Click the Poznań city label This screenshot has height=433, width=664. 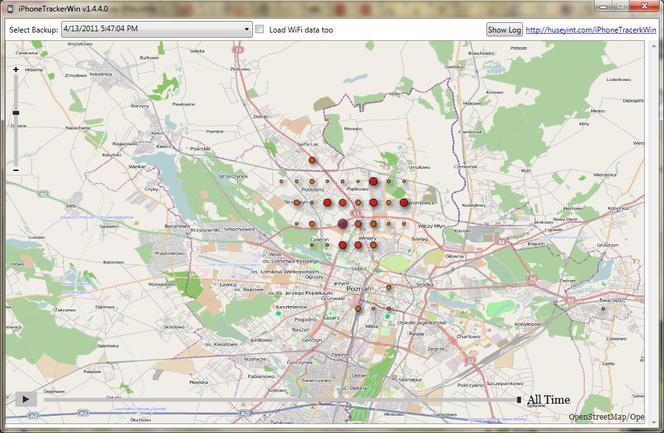point(359,289)
